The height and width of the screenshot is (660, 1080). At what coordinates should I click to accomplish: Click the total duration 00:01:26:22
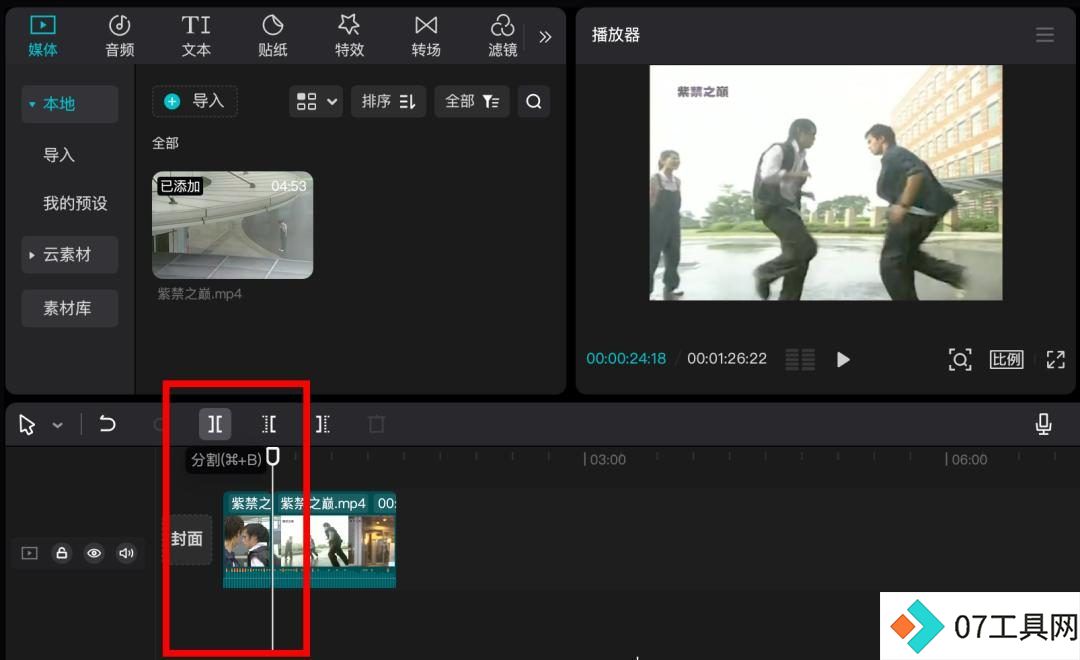coord(727,359)
